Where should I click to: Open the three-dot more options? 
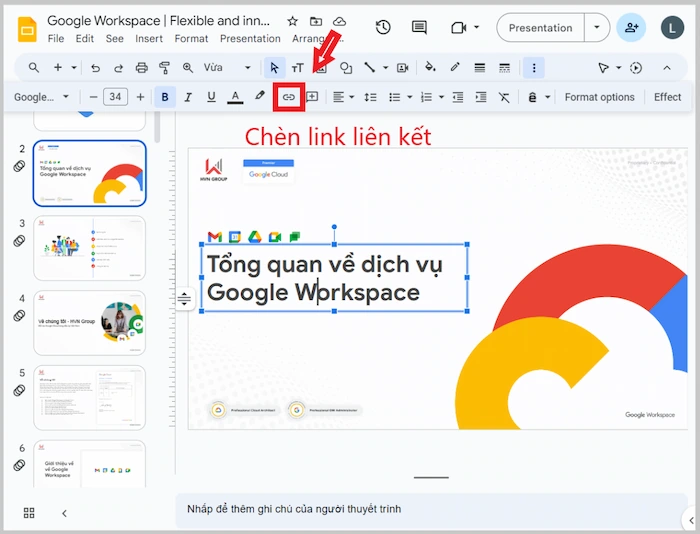click(x=534, y=68)
